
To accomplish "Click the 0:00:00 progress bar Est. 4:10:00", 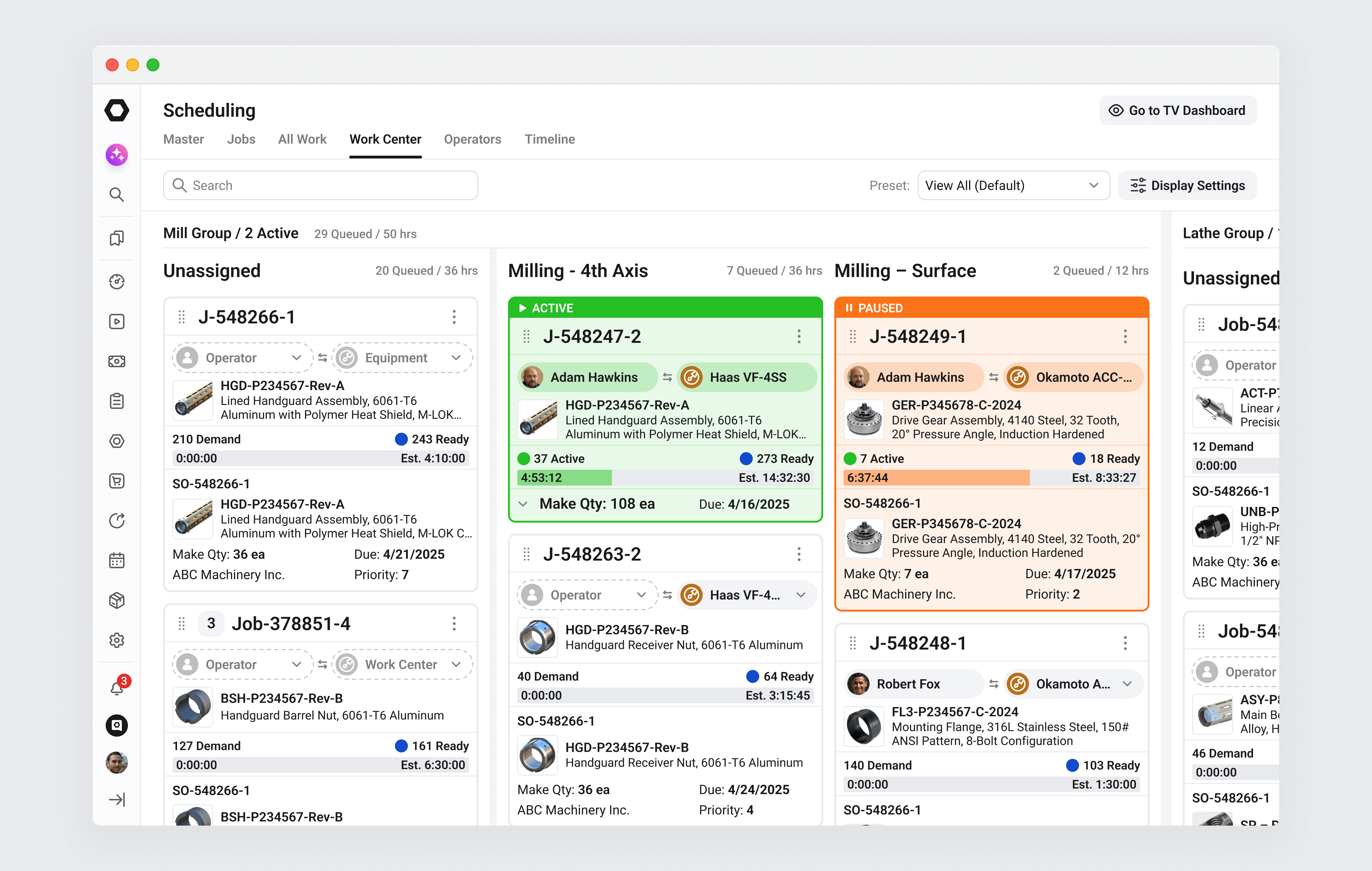I will (320, 458).
